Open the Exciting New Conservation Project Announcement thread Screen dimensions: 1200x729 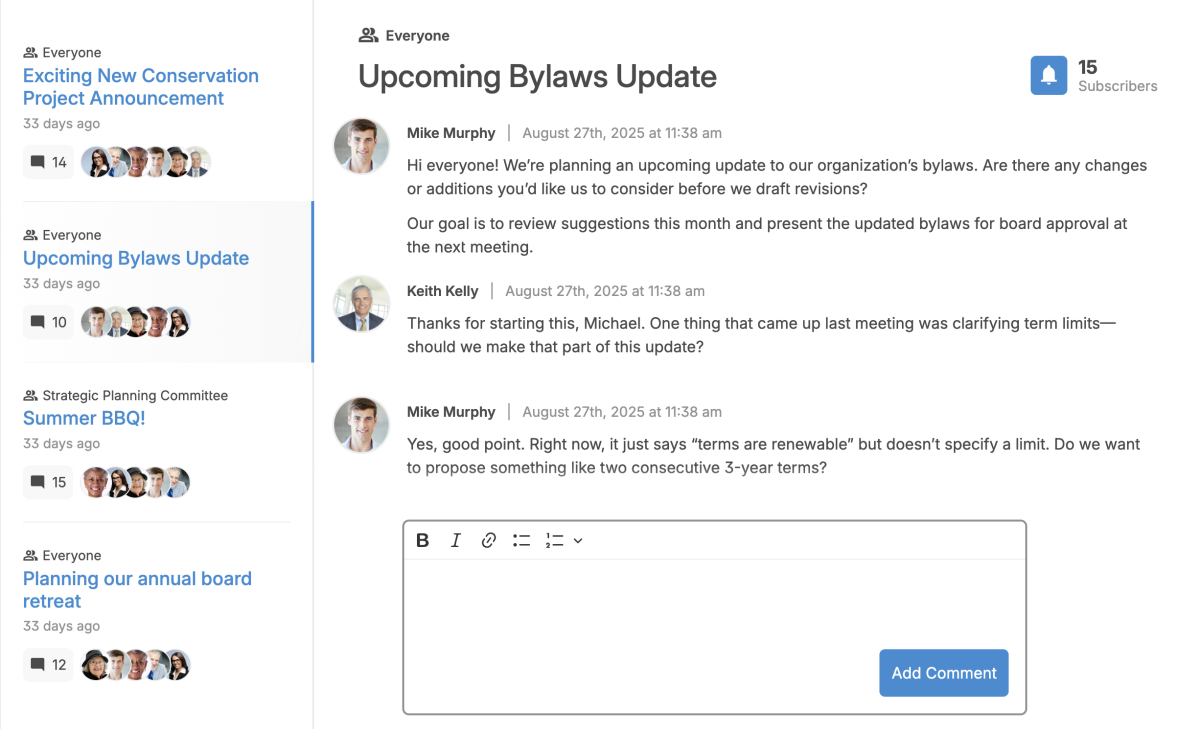[140, 86]
